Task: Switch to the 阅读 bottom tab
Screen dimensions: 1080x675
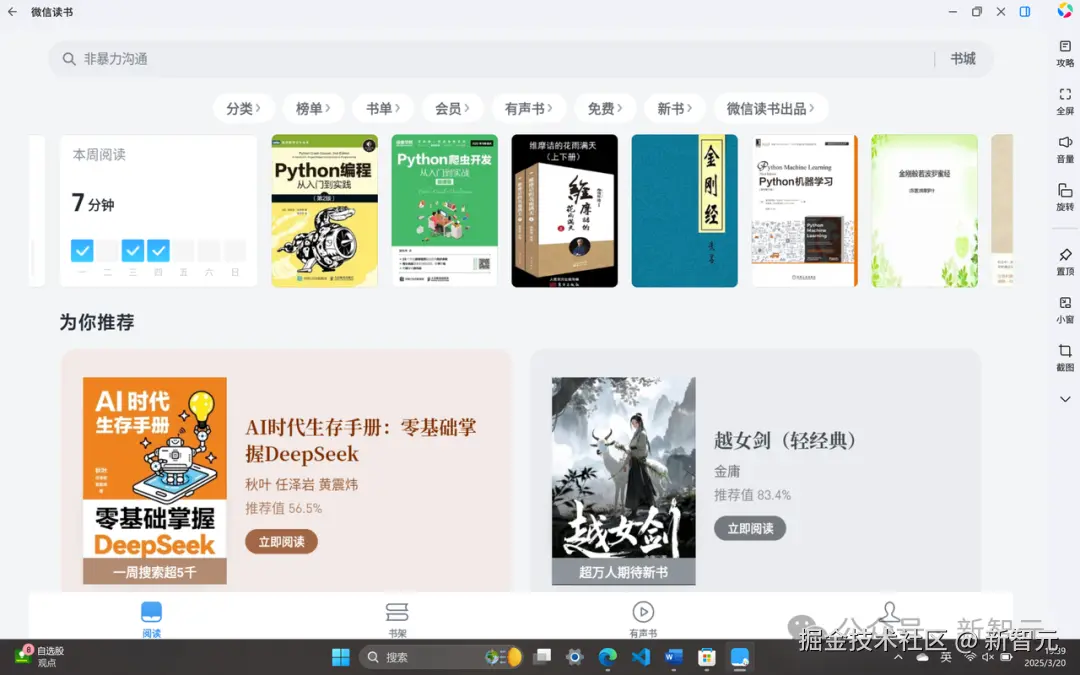Action: (152, 619)
